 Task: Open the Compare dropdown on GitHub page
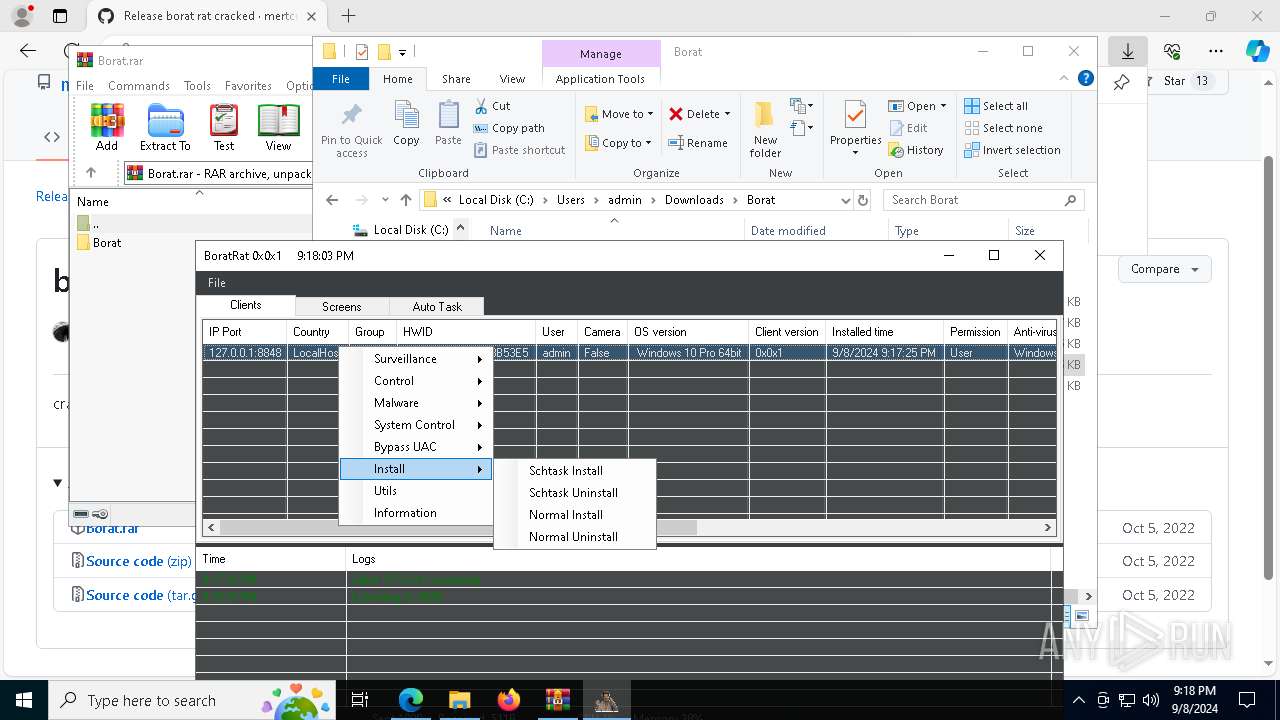(1164, 269)
